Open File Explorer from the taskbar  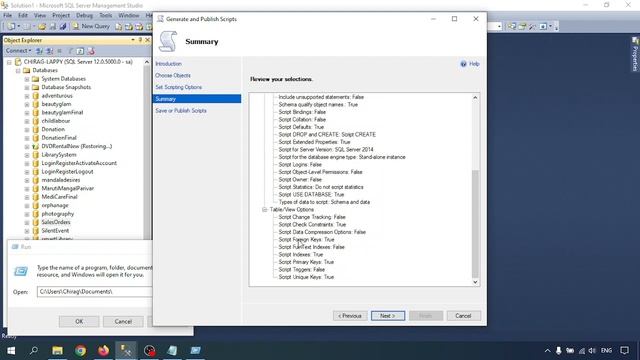click(58, 350)
